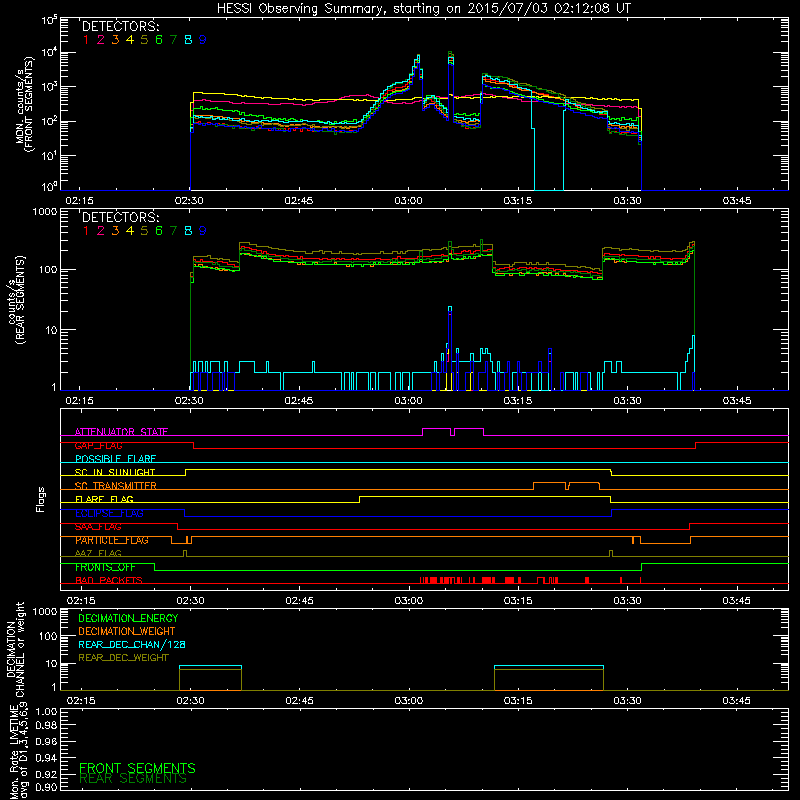
Task: Select the ECLIPSE_FLAG label
Action: click(109, 513)
